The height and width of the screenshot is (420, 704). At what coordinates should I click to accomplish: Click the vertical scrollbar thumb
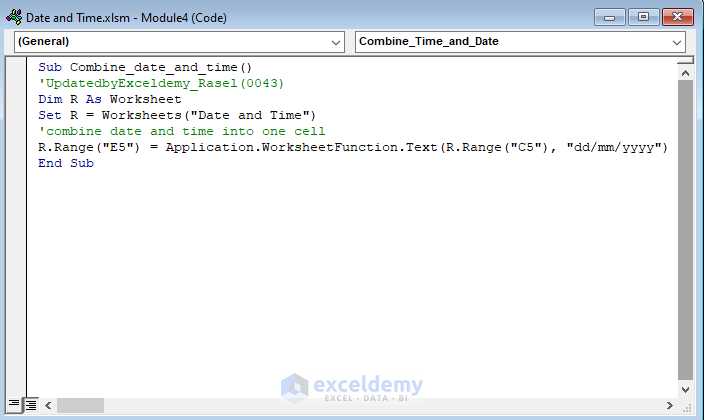click(685, 230)
